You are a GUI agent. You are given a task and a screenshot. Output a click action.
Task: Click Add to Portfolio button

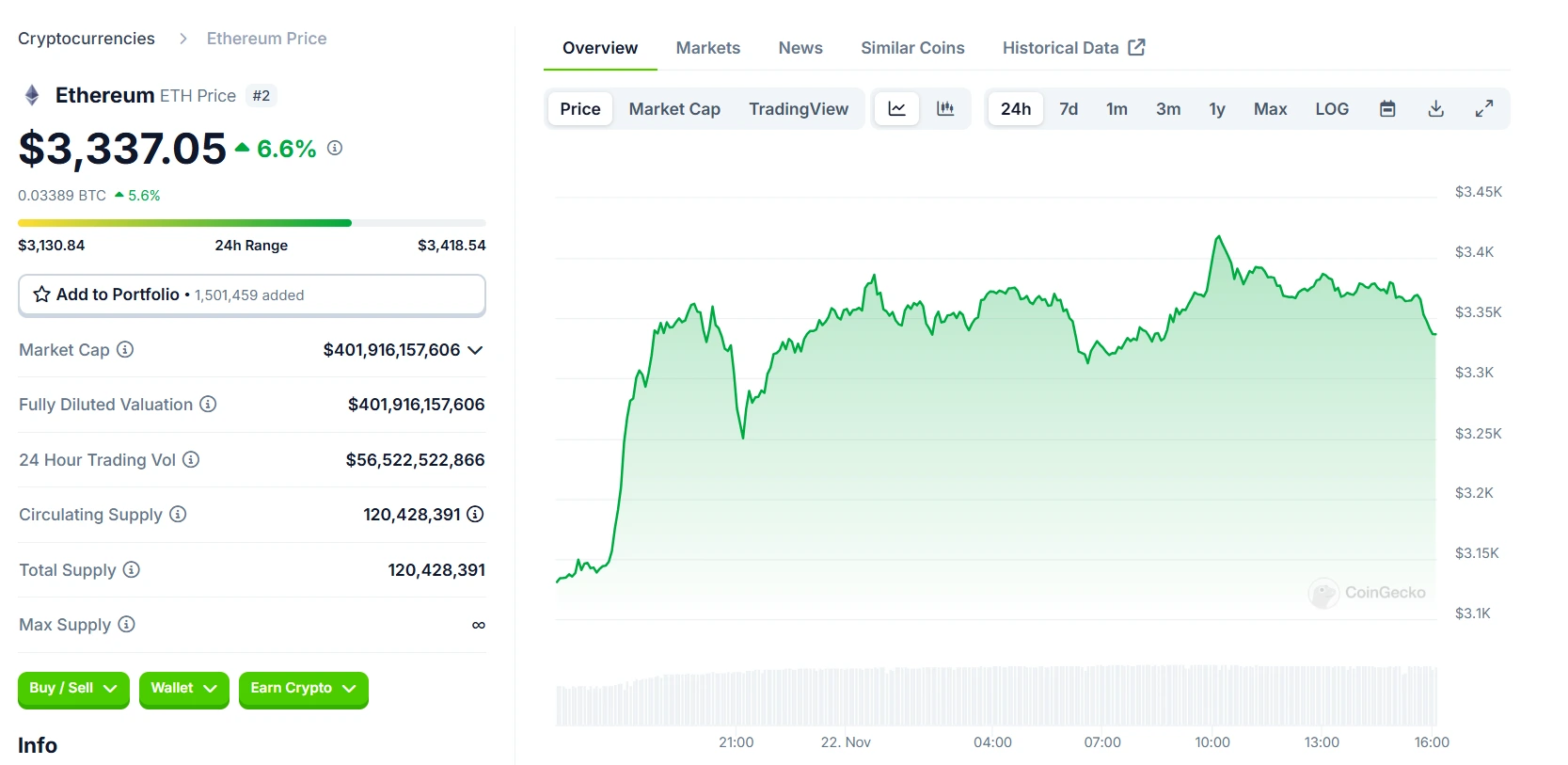click(x=252, y=295)
